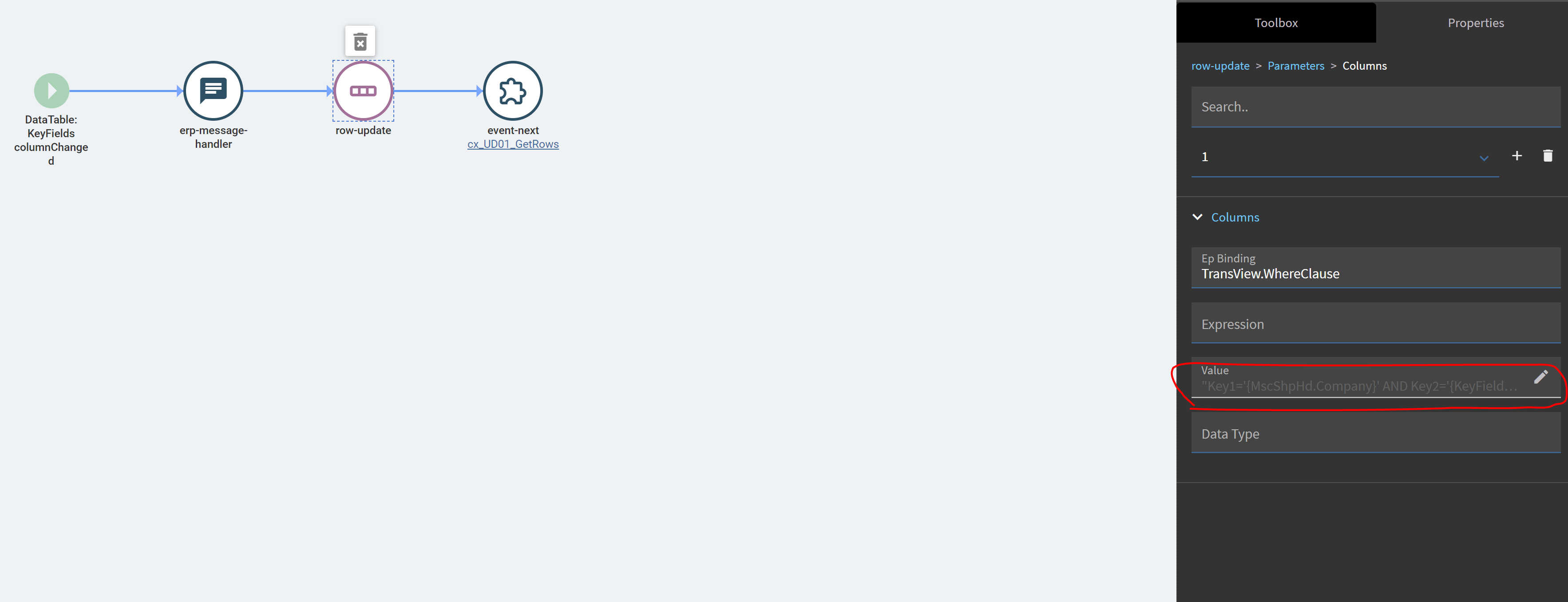Select the erp-message-handler node icon
The height and width of the screenshot is (602, 1568).
213,91
